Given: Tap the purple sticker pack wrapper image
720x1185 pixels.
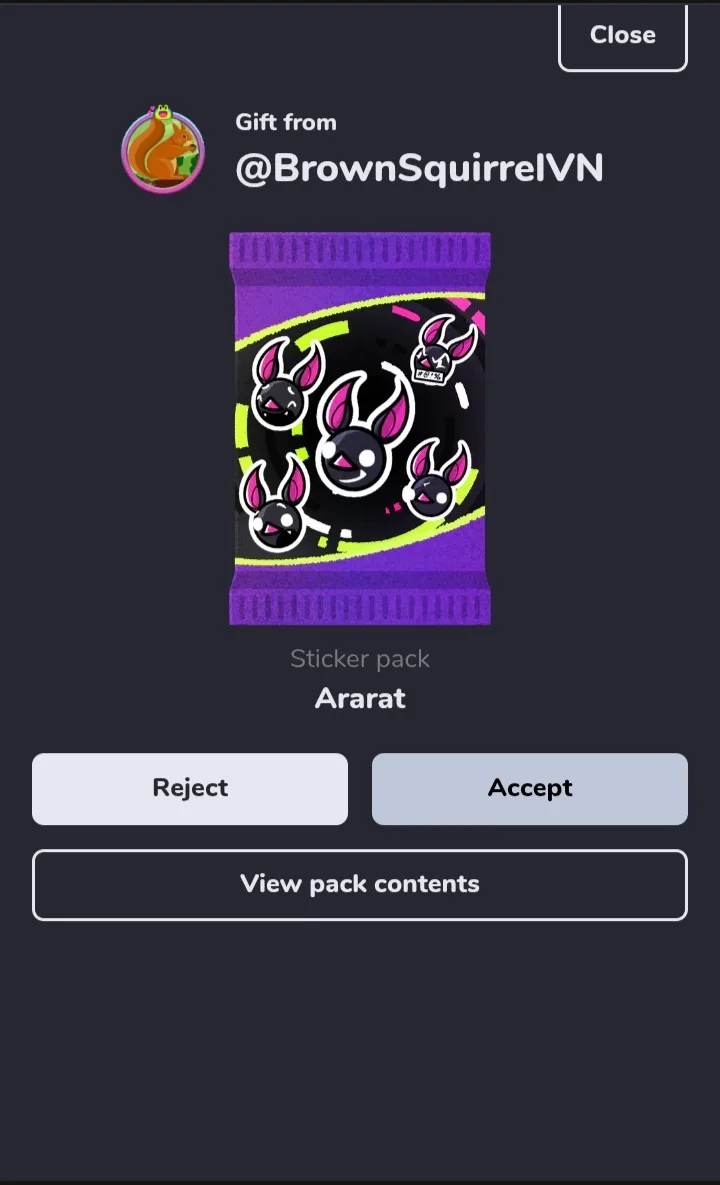Looking at the screenshot, I should [x=360, y=429].
